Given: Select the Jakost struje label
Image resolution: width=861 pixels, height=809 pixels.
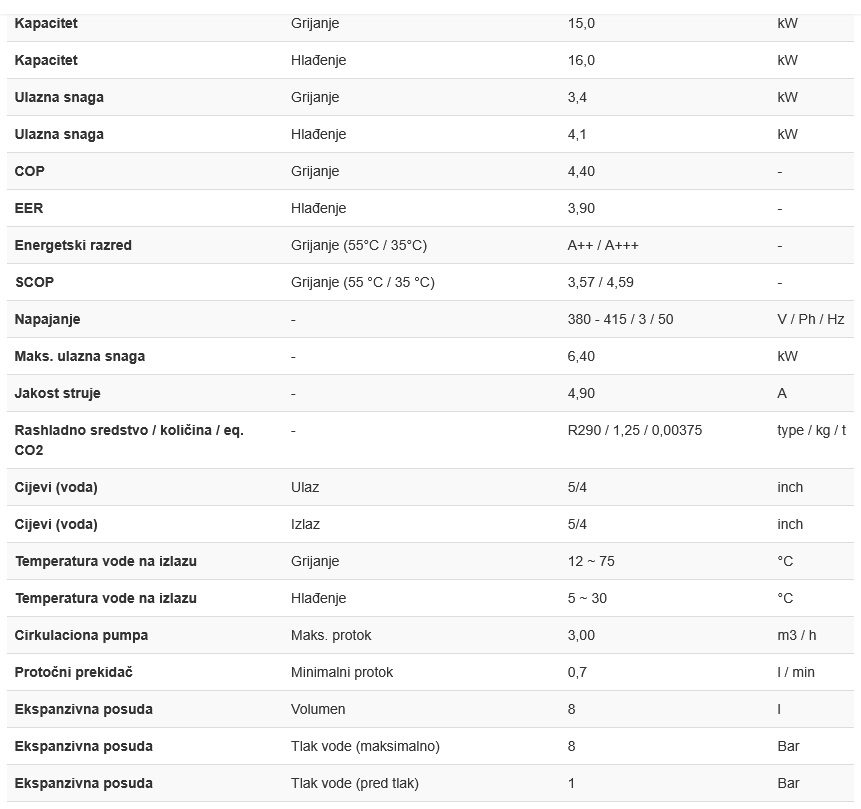Looking at the screenshot, I should coord(58,393).
